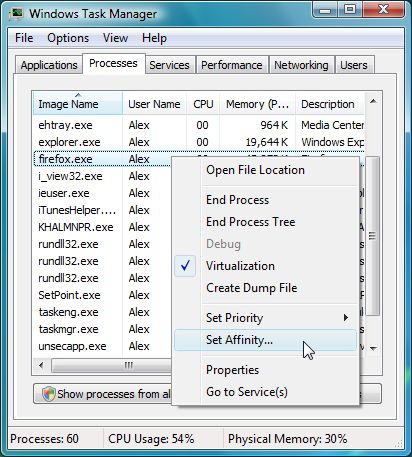Image resolution: width=412 pixels, height=457 pixels.
Task: Open the File menu
Action: click(24, 38)
